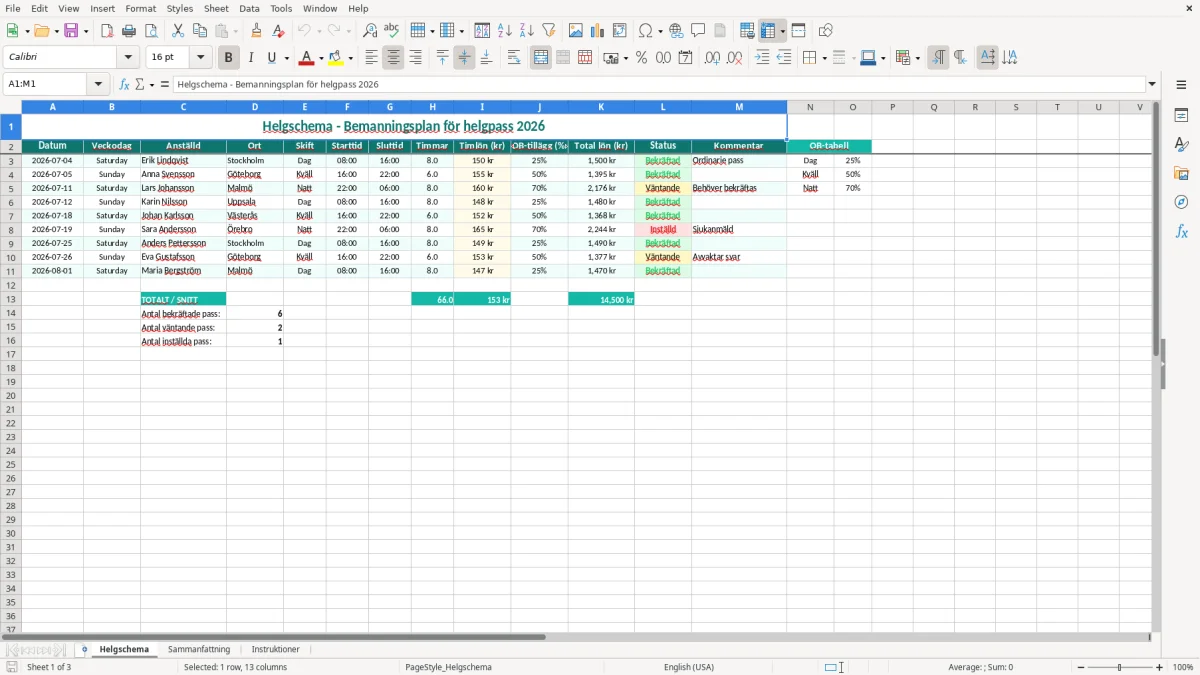Click the Print icon
Image resolution: width=1200 pixels, height=675 pixels.
(x=129, y=31)
